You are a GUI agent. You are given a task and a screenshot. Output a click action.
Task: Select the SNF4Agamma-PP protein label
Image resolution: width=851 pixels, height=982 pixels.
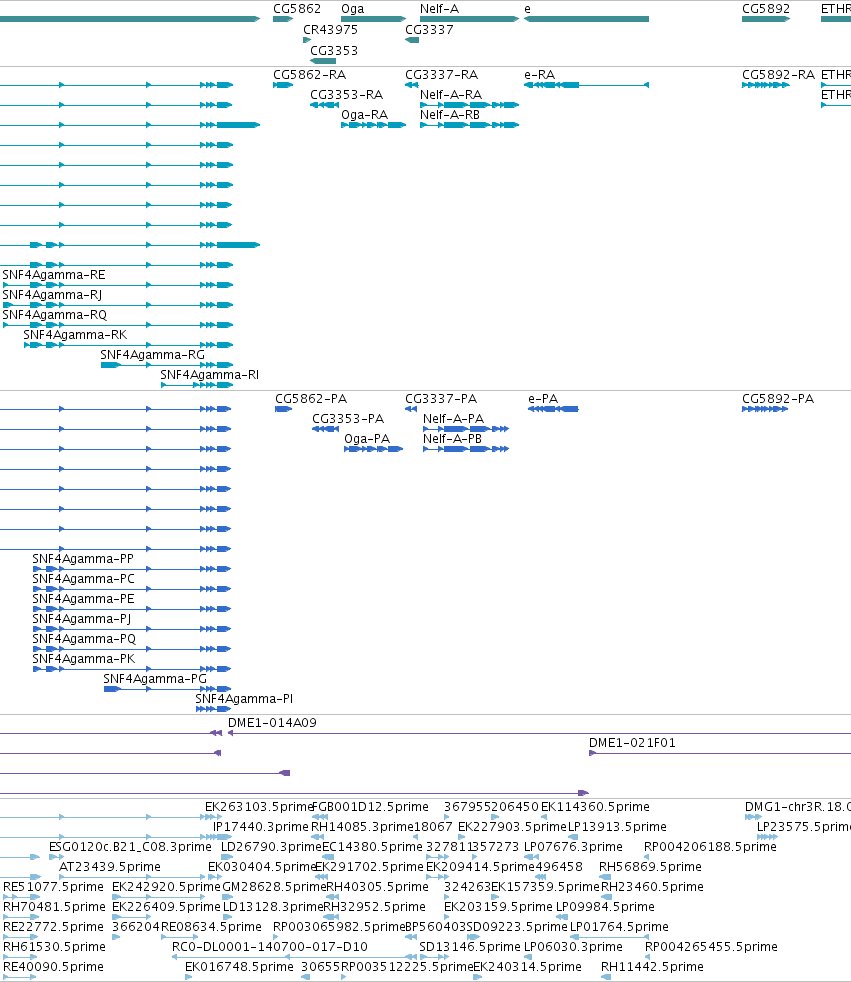click(x=83, y=559)
